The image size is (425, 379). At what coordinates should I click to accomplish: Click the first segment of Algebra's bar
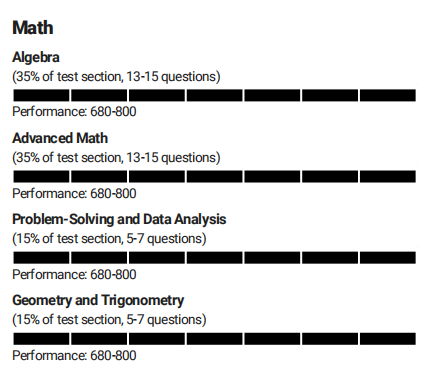[x=41, y=95]
